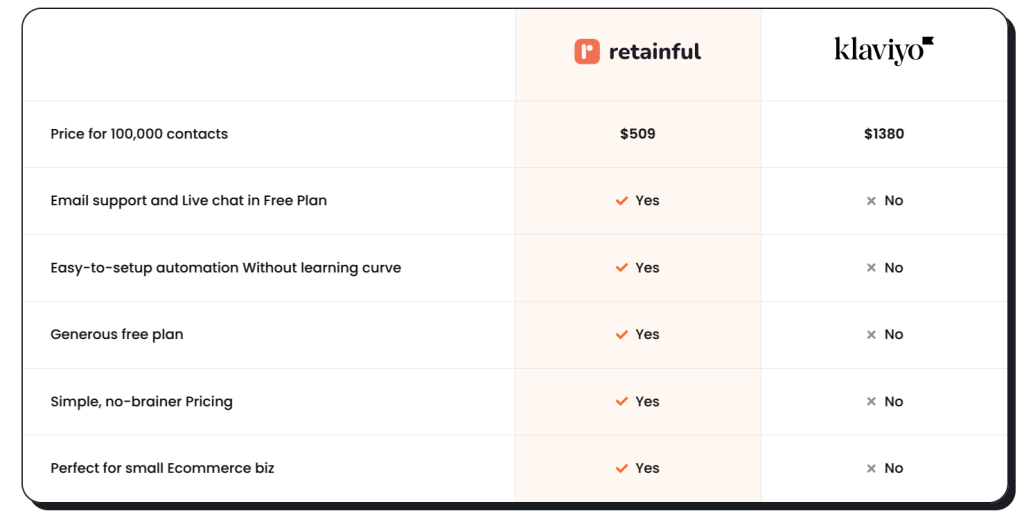
Task: Click the gray X in the Perfect for small Ecommerce row
Action: [871, 468]
